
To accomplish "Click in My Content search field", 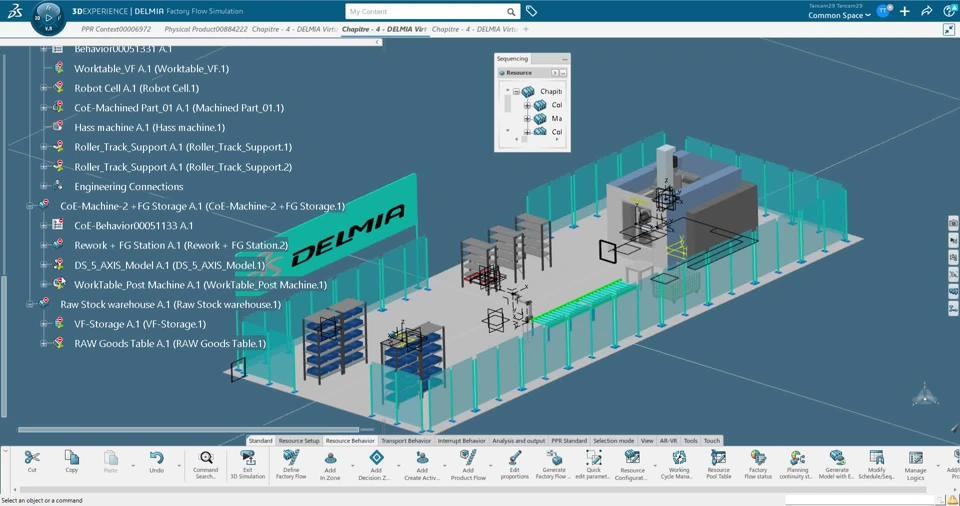I will [x=426, y=12].
